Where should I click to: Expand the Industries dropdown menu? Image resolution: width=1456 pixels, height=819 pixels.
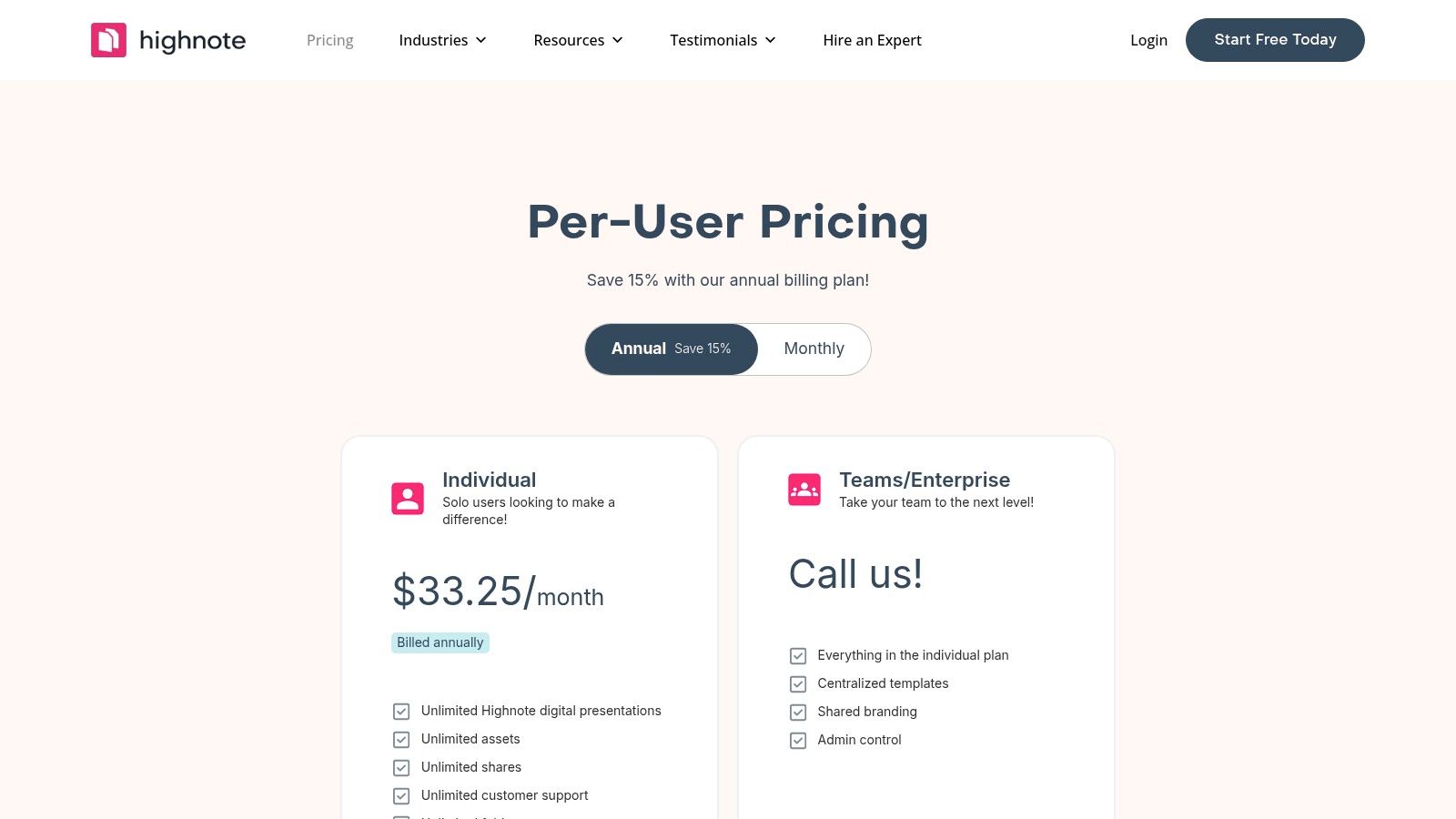pos(442,40)
